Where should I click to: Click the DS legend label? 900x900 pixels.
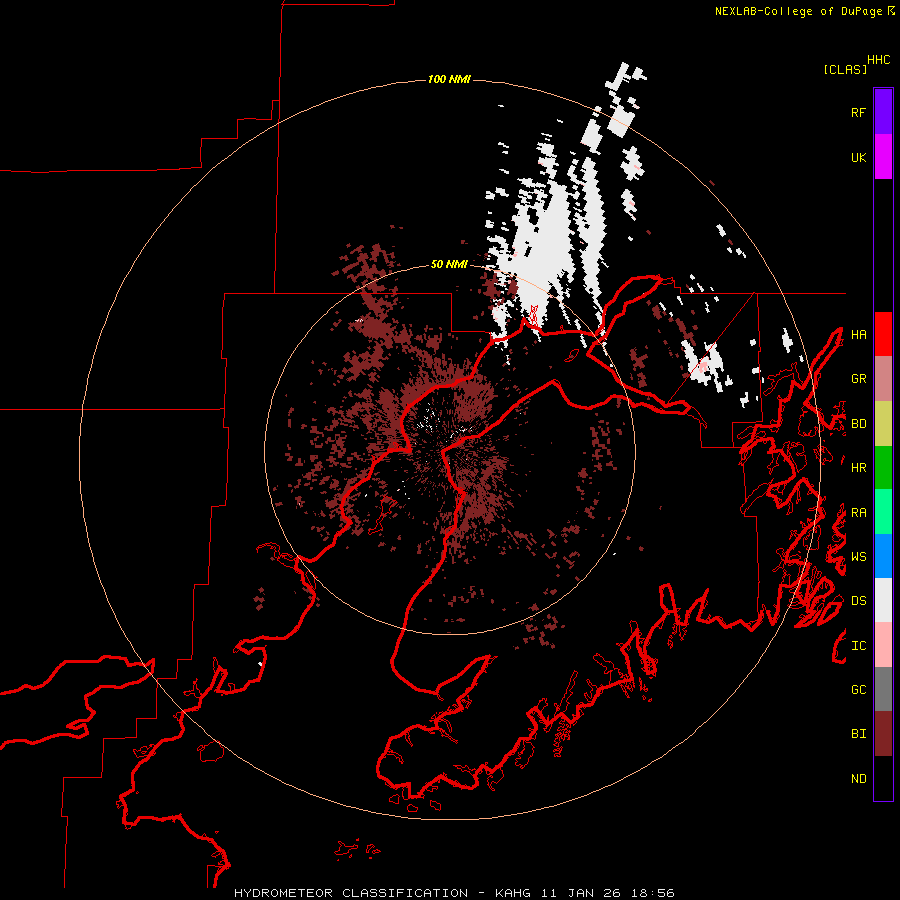[x=858, y=601]
